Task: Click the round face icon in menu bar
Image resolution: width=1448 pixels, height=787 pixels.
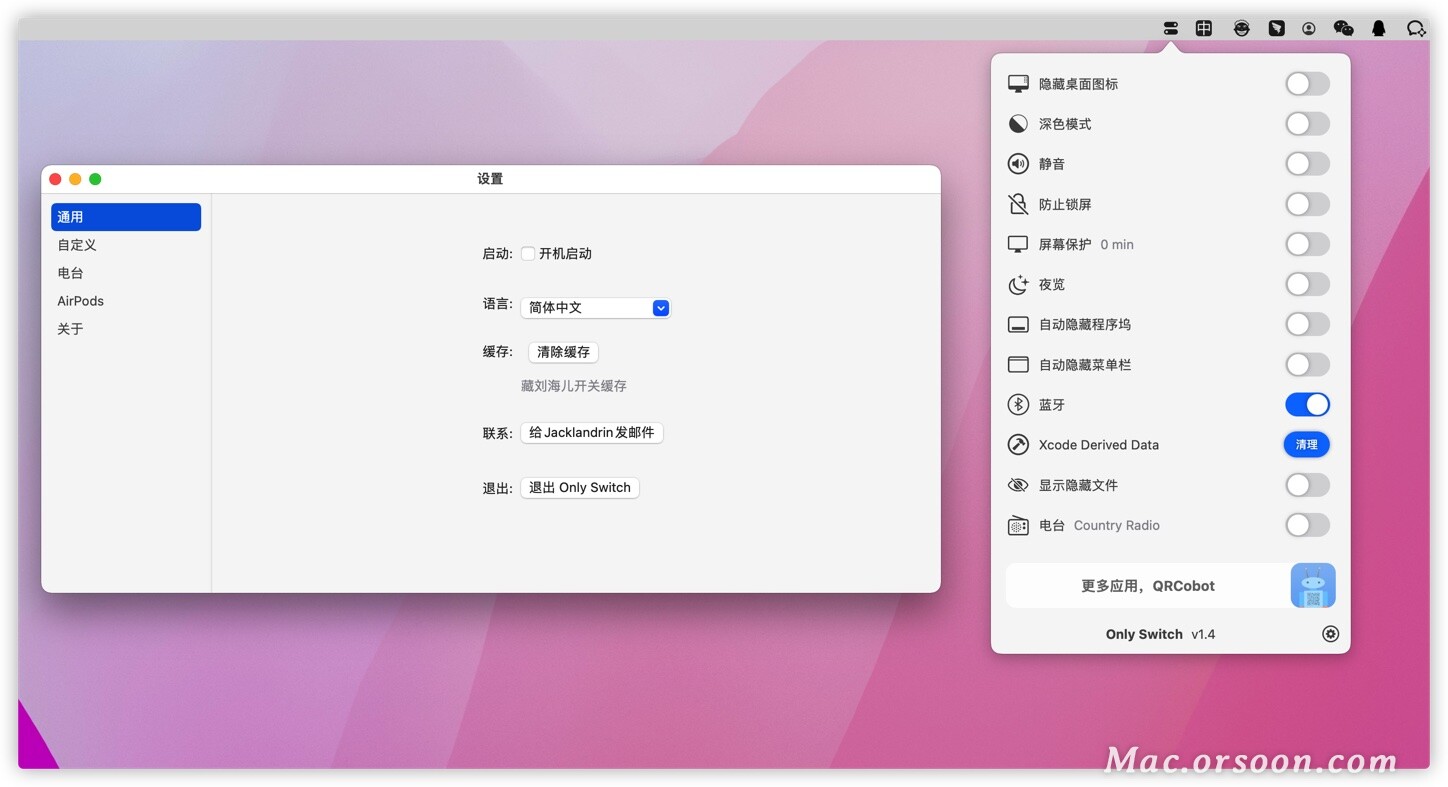Action: click(x=1241, y=28)
